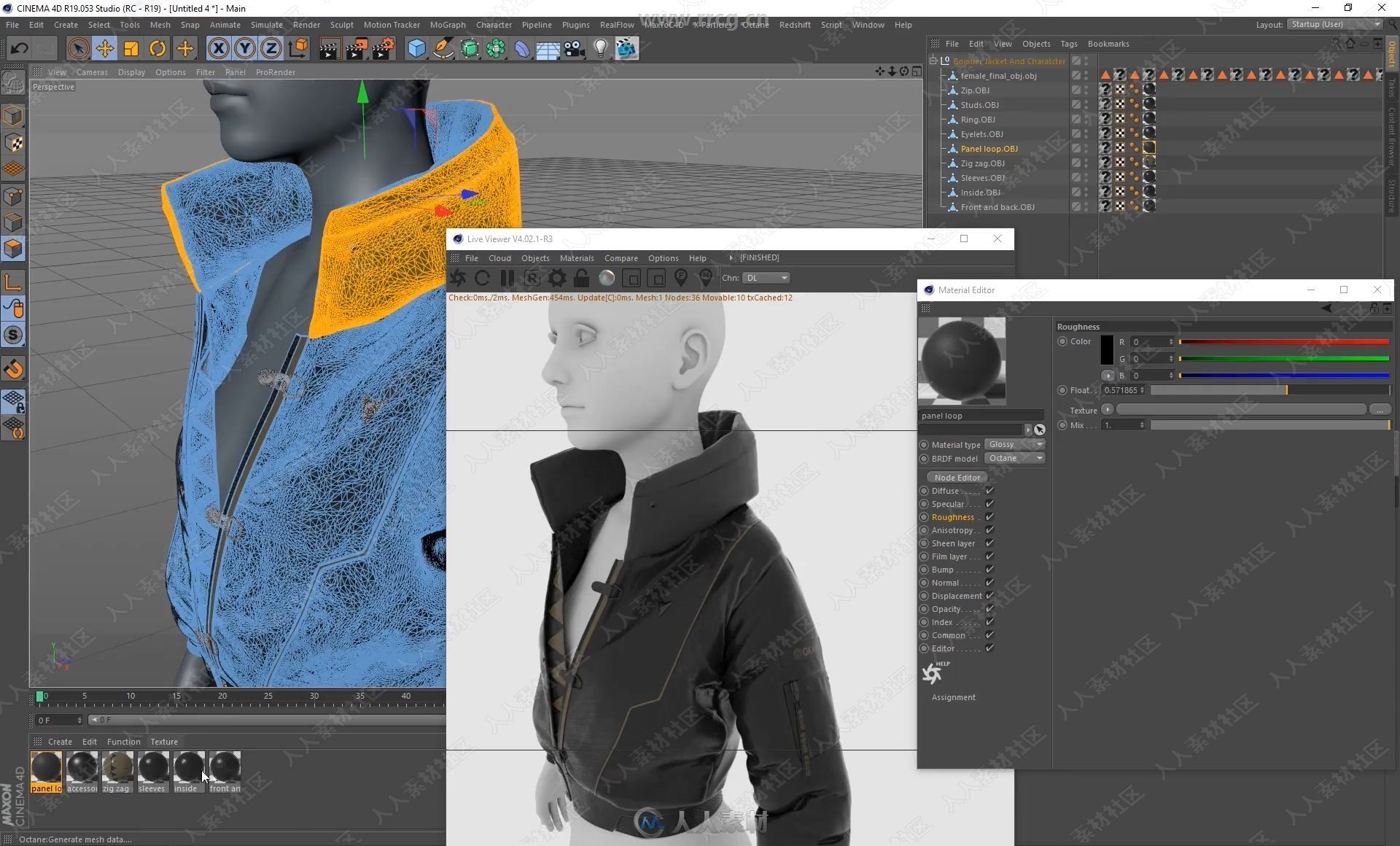Add a Cube primitive object

pos(416,49)
